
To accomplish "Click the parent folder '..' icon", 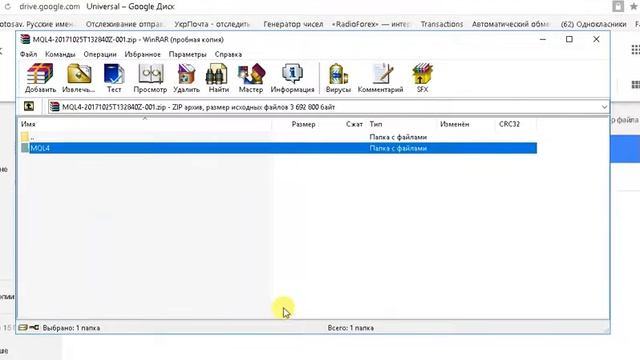I will [x=25, y=137].
